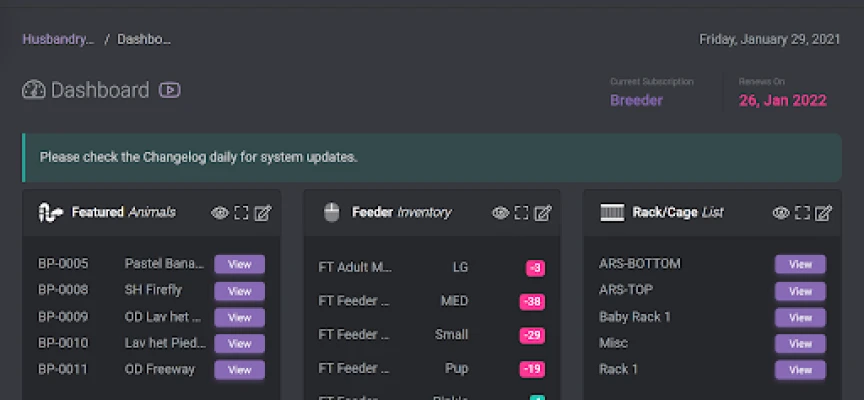View the Baby Rack 1 entry
This screenshot has width=864, height=400.
click(x=800, y=317)
